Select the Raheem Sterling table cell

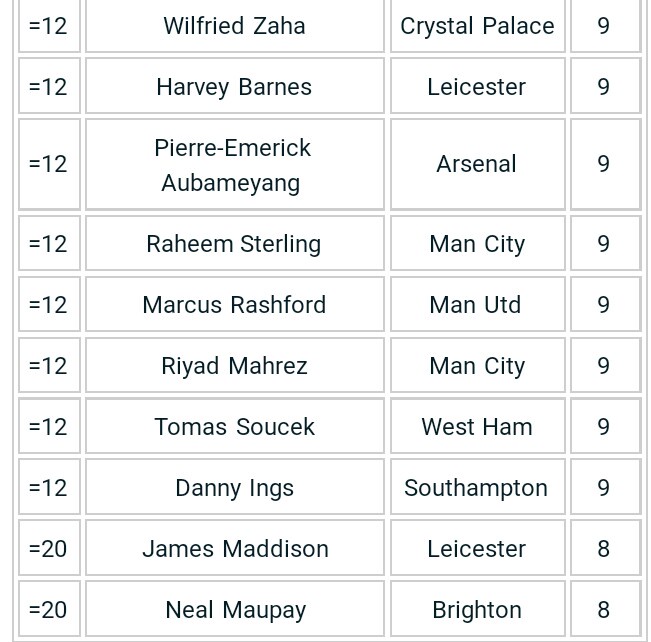234,244
